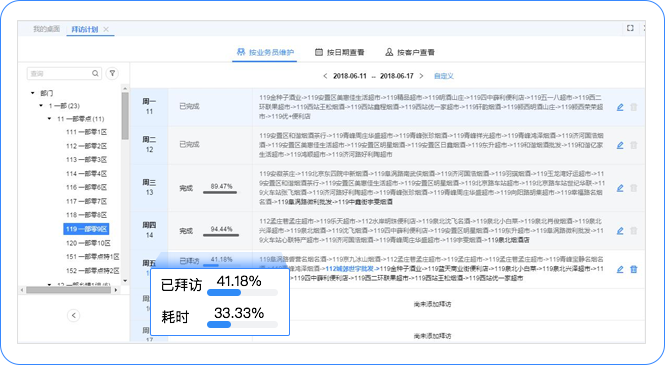Delete the 周二 12 visit plan
The height and width of the screenshot is (365, 665).
[x=634, y=145]
